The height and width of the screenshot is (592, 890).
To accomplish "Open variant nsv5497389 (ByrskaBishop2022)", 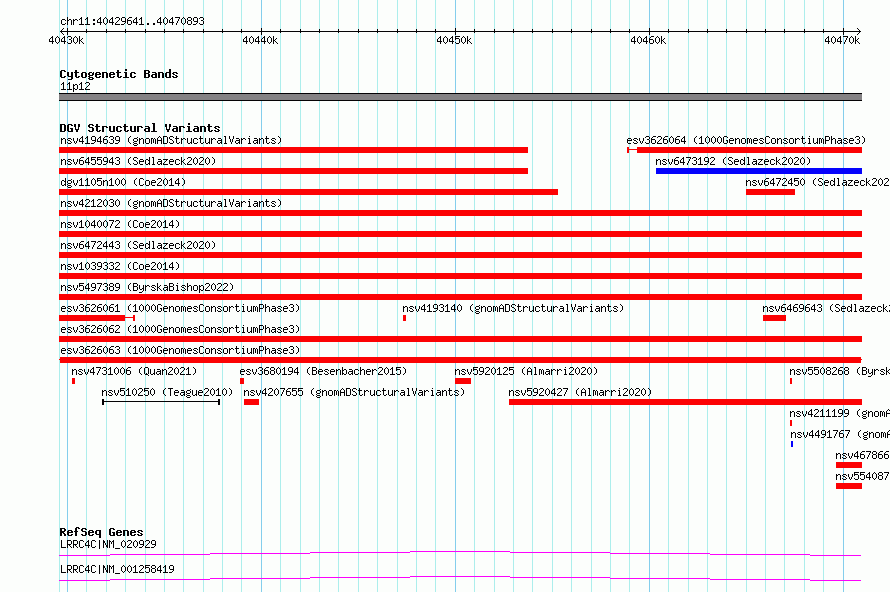I will point(147,287).
